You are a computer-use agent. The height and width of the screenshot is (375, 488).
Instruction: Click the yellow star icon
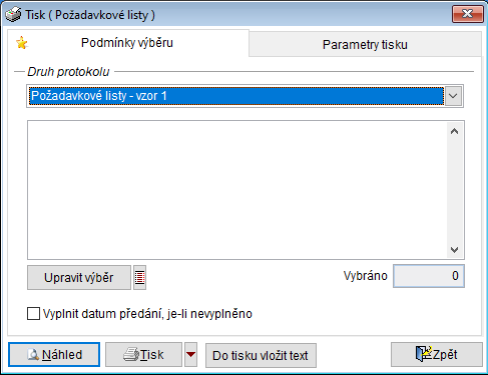click(x=22, y=43)
